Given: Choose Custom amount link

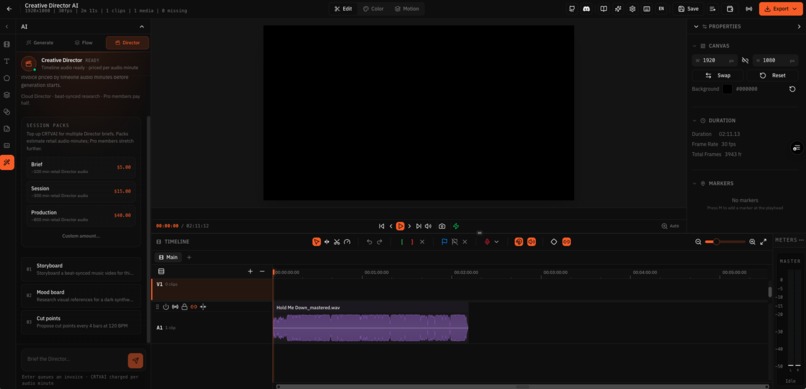Looking at the screenshot, I should pyautogui.click(x=81, y=236).
